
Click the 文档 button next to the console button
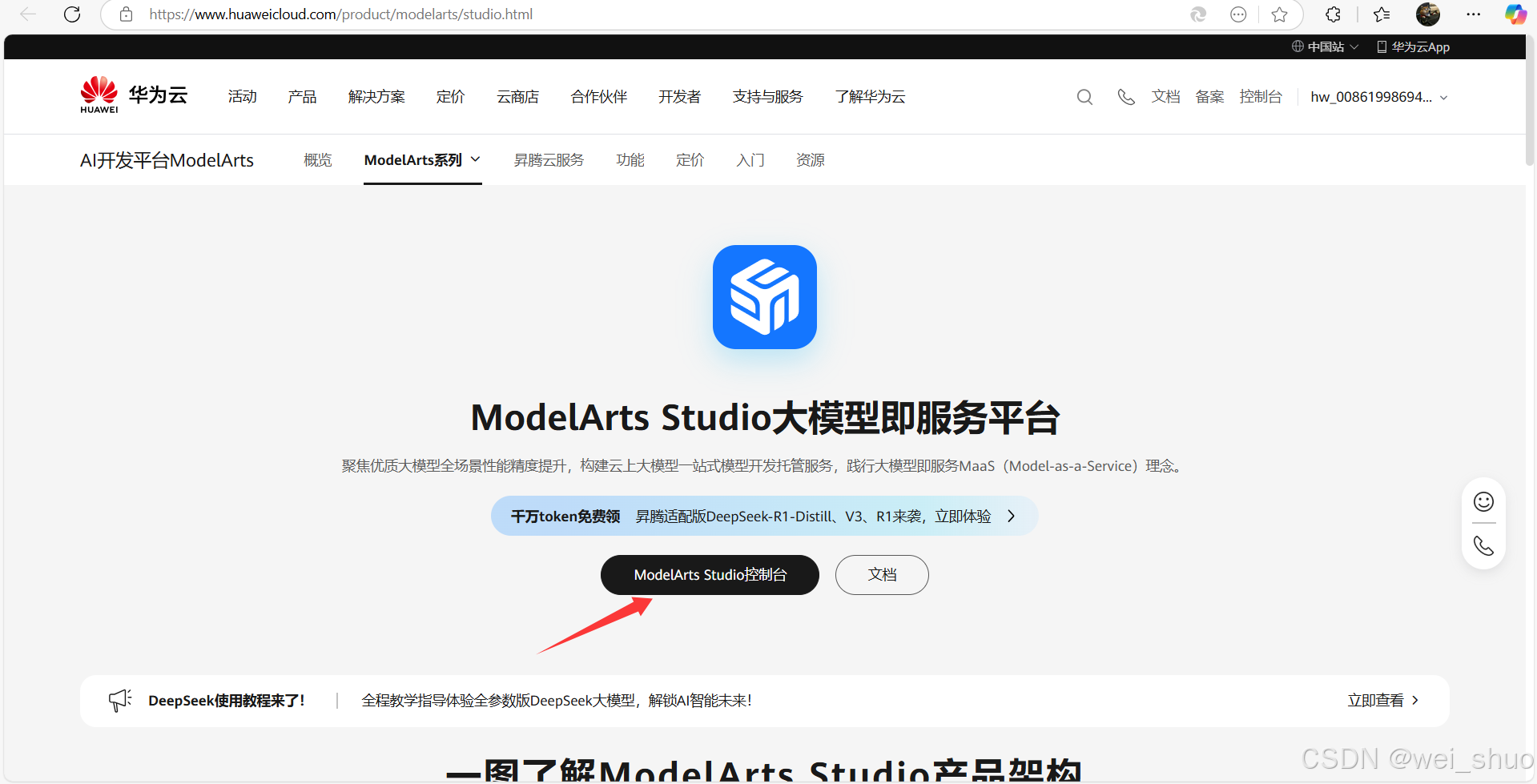881,574
